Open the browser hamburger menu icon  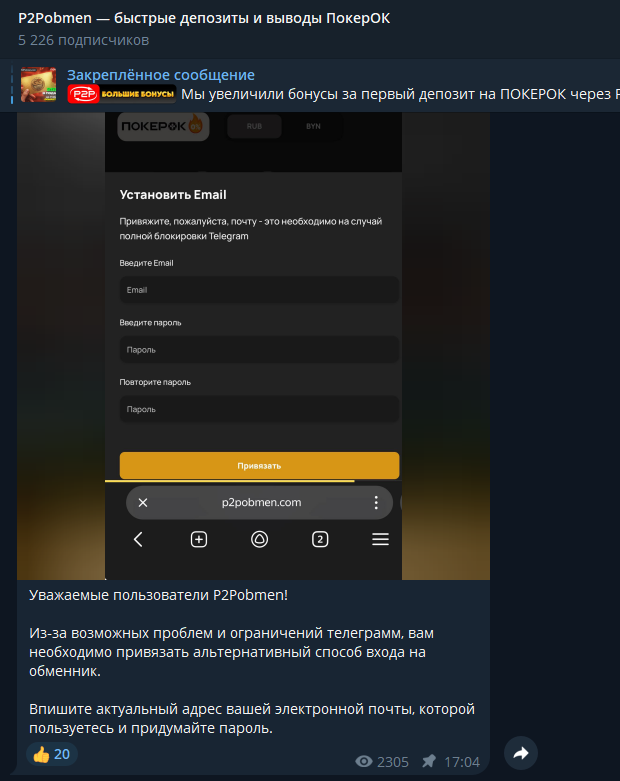(x=380, y=539)
